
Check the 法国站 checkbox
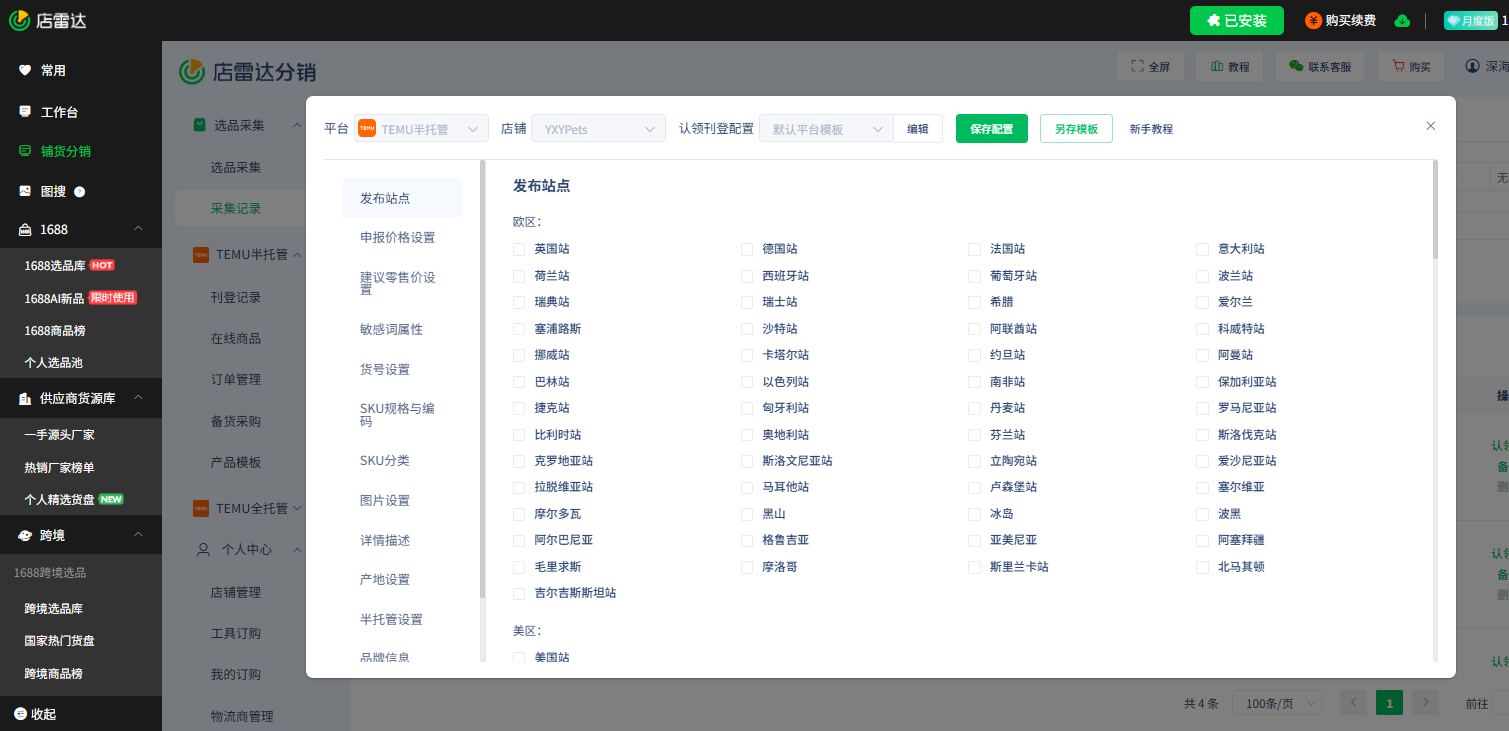[x=974, y=249]
